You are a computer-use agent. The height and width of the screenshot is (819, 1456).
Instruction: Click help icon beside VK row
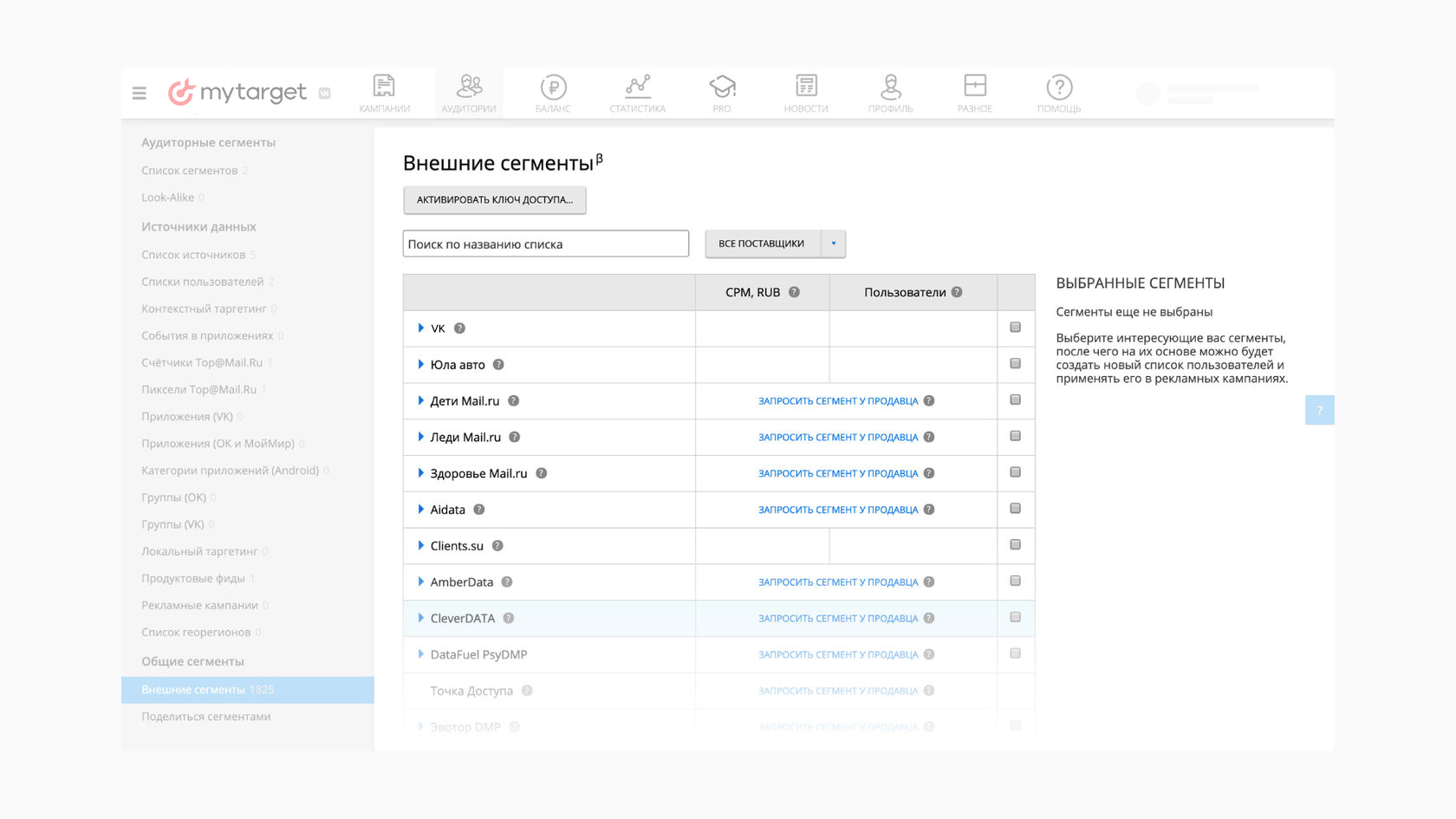(x=460, y=328)
